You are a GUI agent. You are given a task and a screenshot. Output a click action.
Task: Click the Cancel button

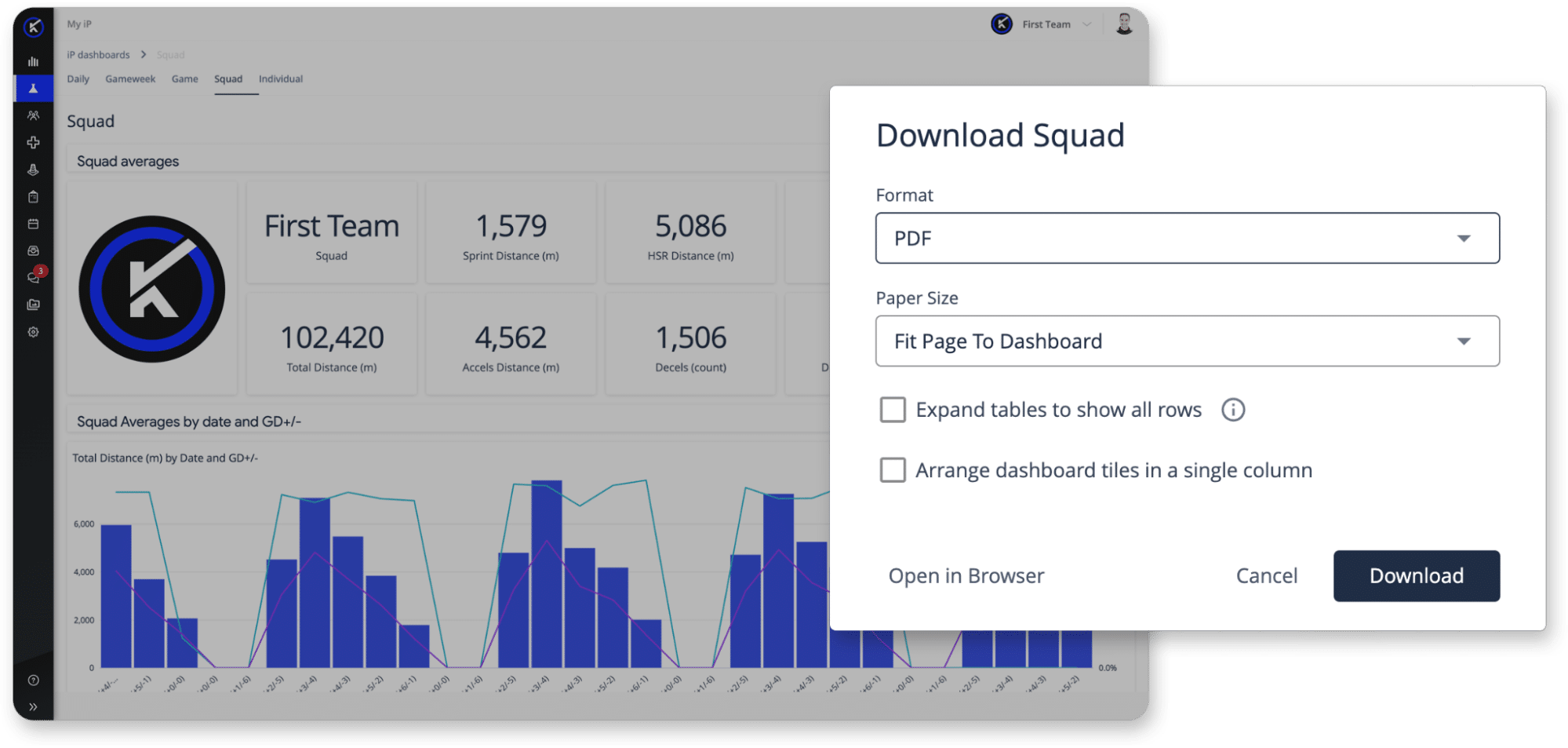[1266, 576]
